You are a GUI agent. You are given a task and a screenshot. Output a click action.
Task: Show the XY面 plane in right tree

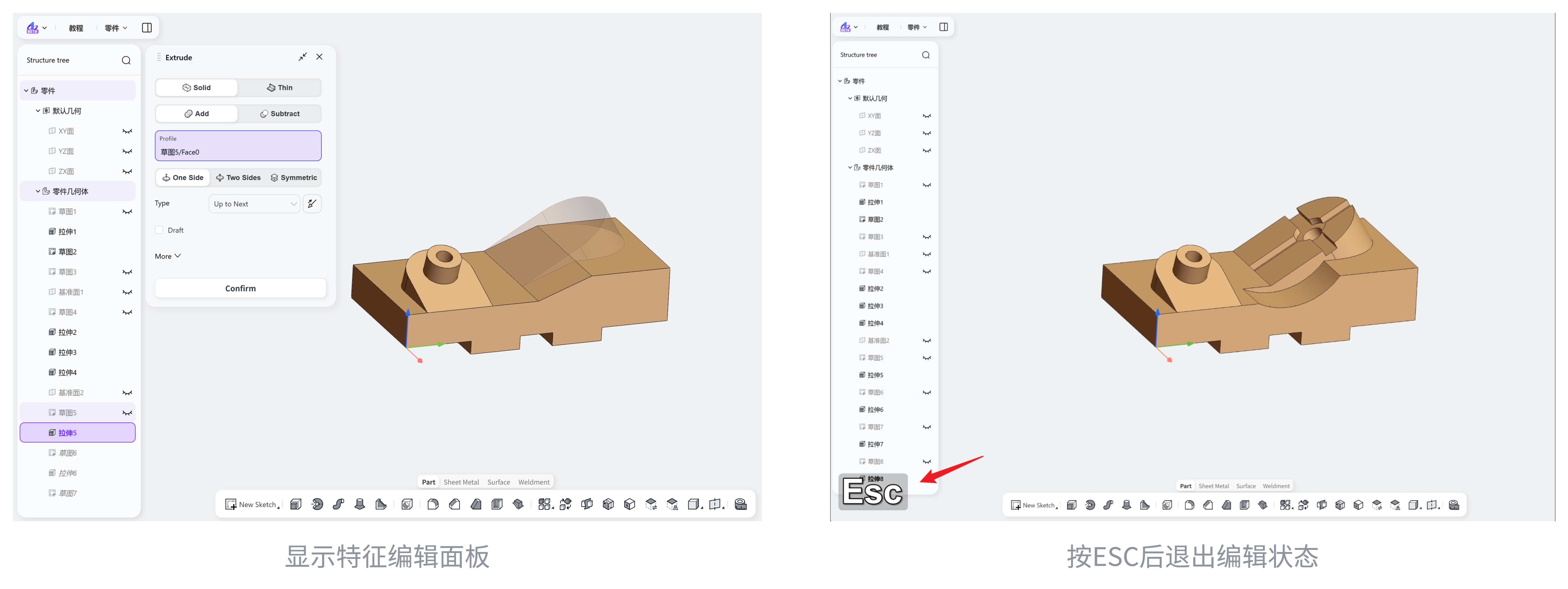click(x=926, y=116)
